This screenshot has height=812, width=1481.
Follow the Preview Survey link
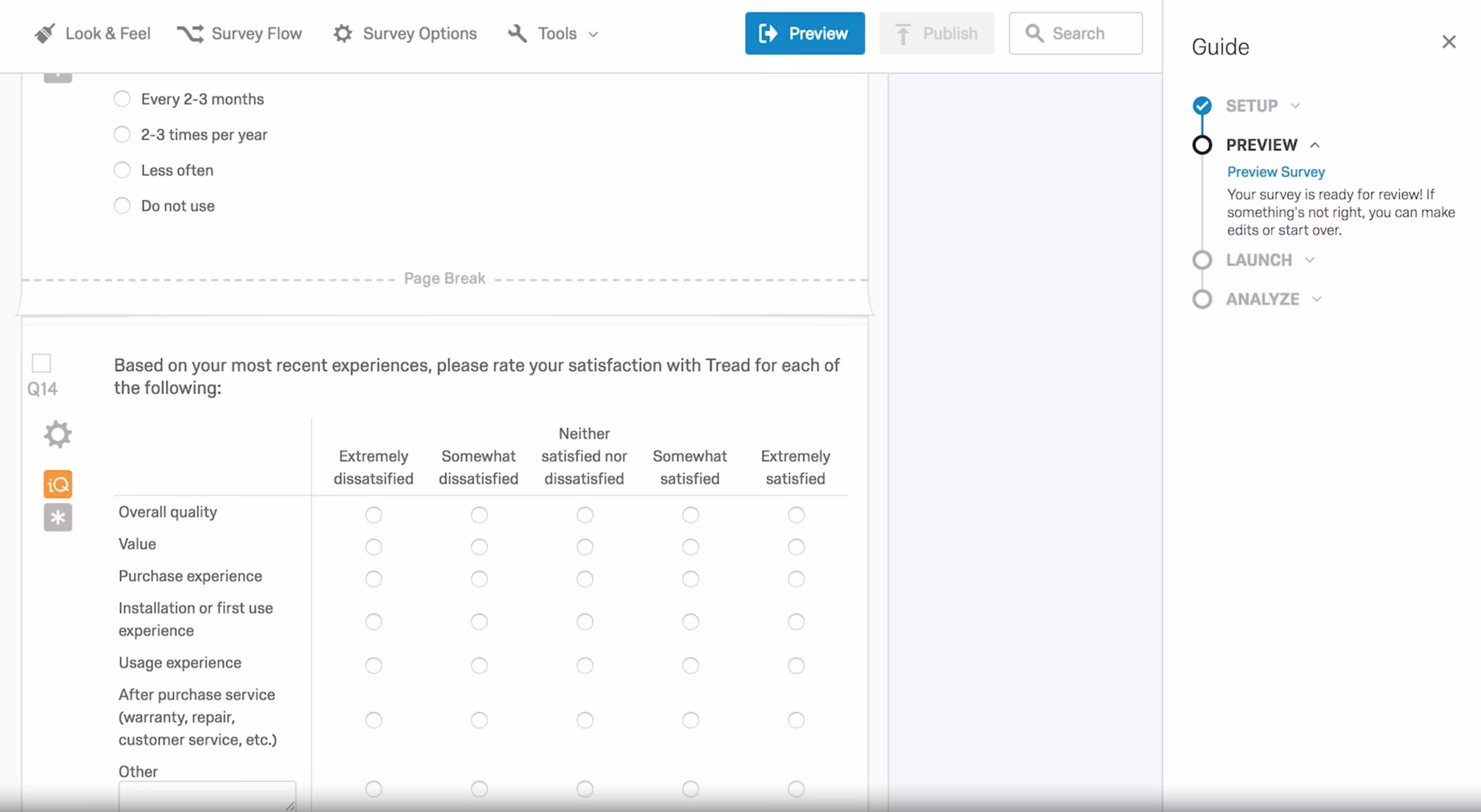(x=1276, y=172)
